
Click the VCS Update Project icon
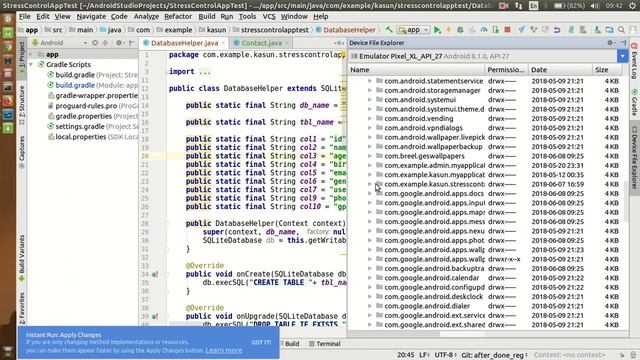coord(522,30)
